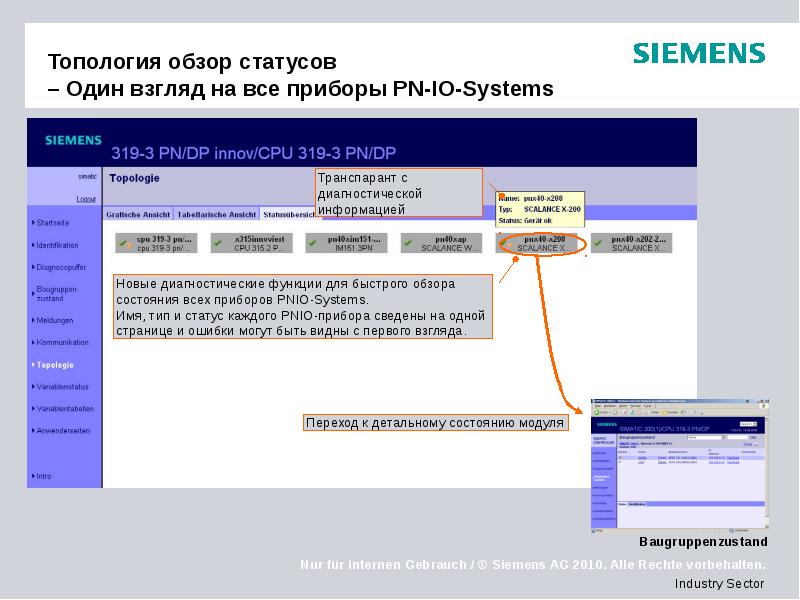This screenshot has height=600, width=800.
Task: Switch to the Grafische Ansicht tab
Action: pyautogui.click(x=139, y=214)
